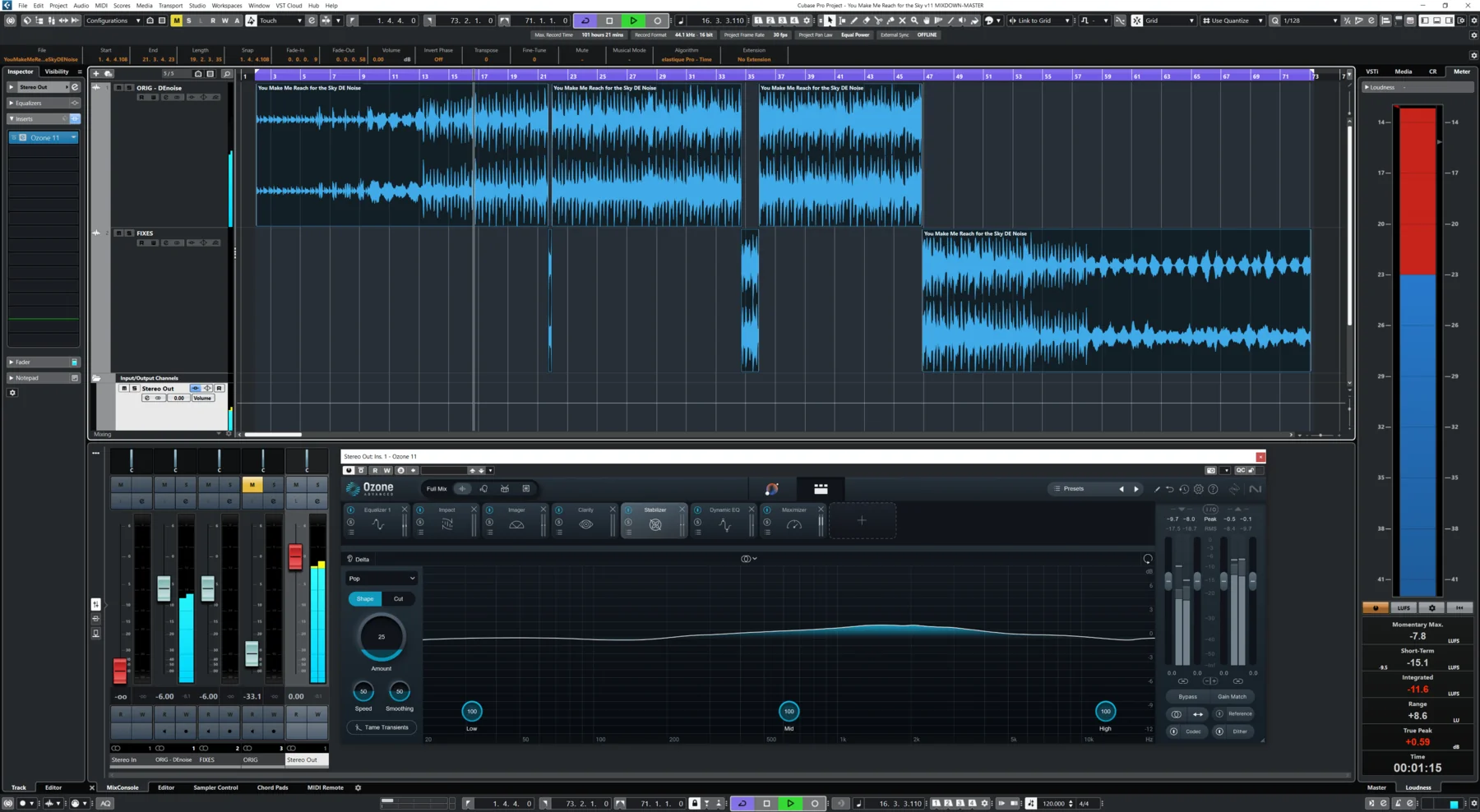
Task: Start playback with the green Play button
Action: pyautogui.click(x=633, y=21)
